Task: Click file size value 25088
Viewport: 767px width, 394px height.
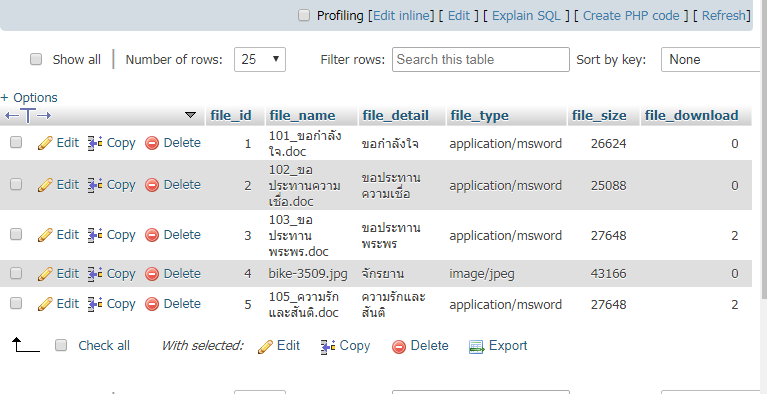Action: pos(609,186)
